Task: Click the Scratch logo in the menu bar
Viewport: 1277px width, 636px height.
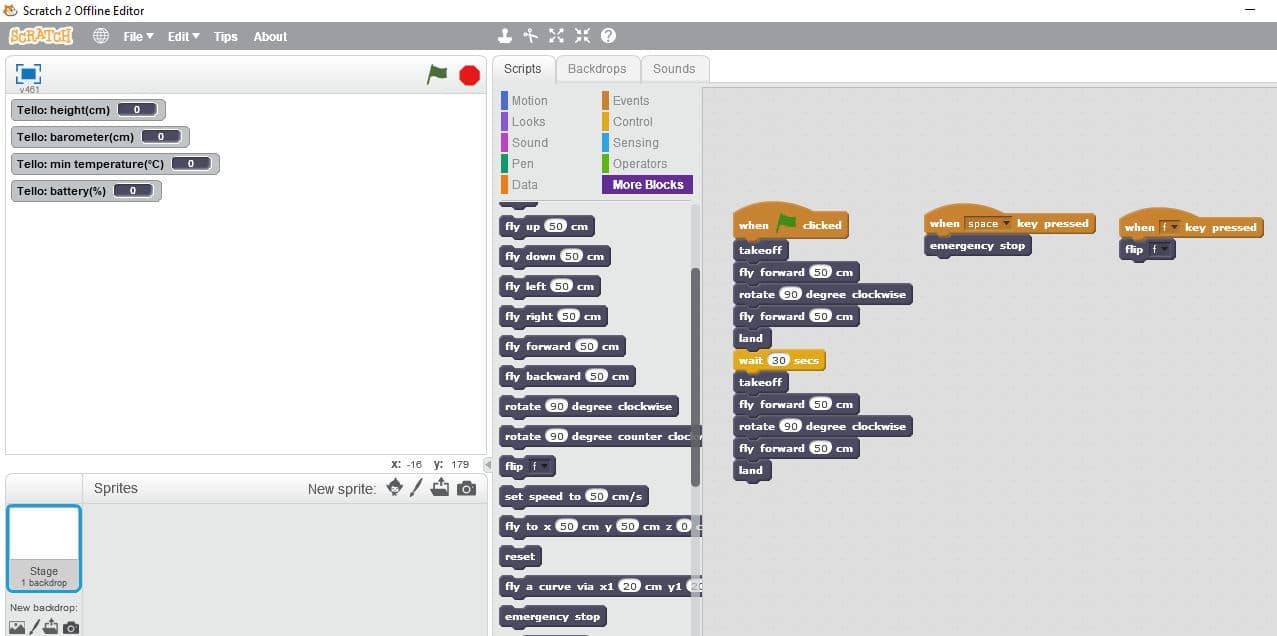Action: click(41, 36)
